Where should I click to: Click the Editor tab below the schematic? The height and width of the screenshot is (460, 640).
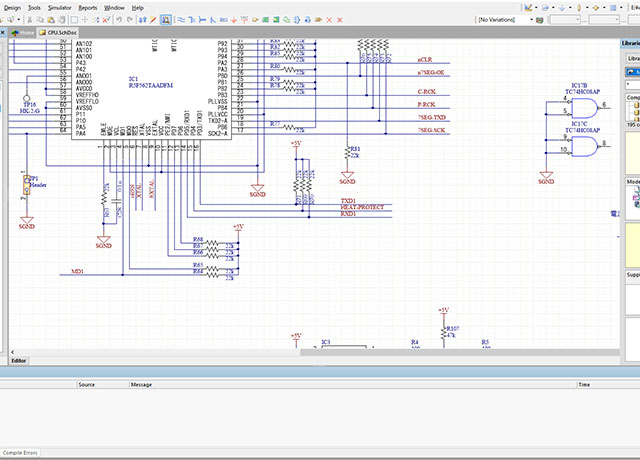tap(18, 361)
